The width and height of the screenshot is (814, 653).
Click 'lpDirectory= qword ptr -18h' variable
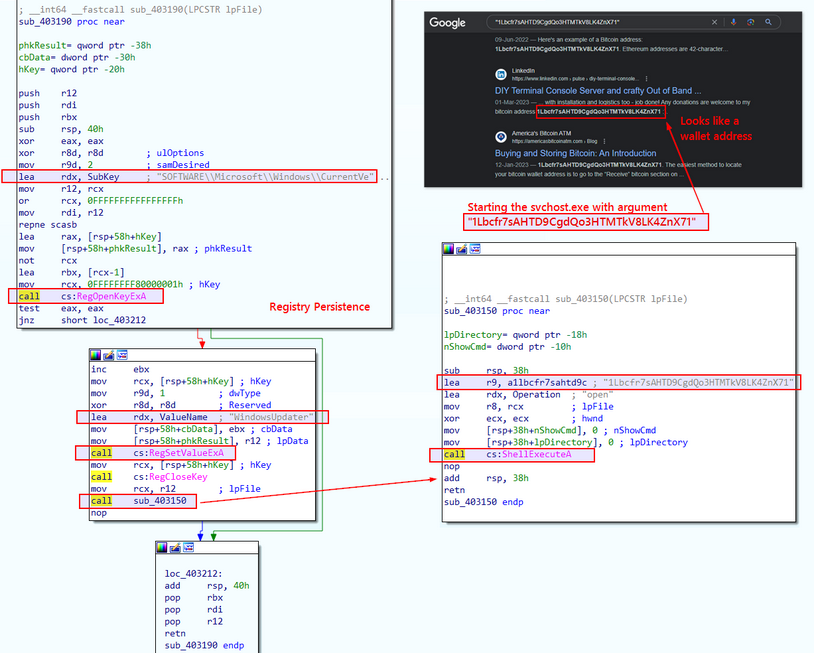coord(515,335)
